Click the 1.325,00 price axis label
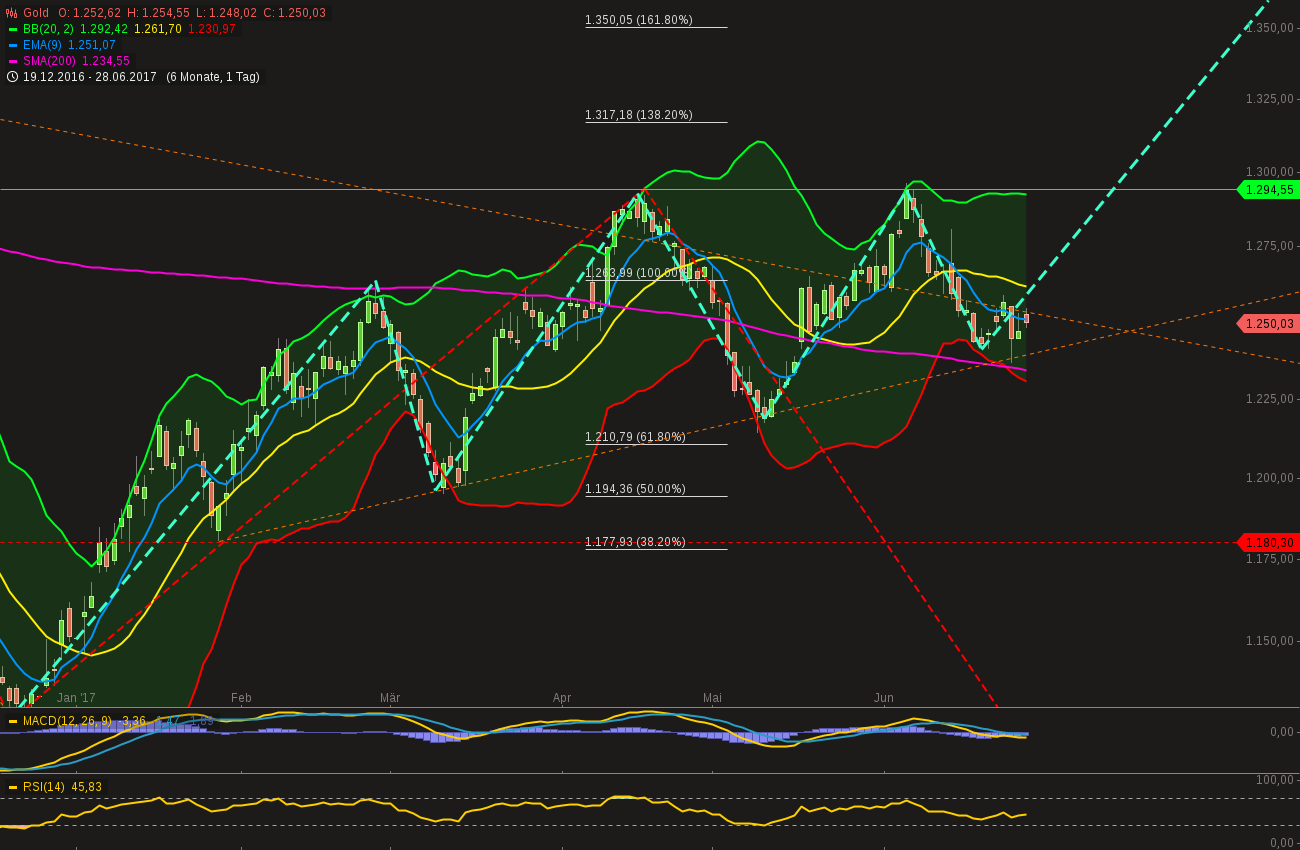Image resolution: width=1300 pixels, height=850 pixels. 1270,99
